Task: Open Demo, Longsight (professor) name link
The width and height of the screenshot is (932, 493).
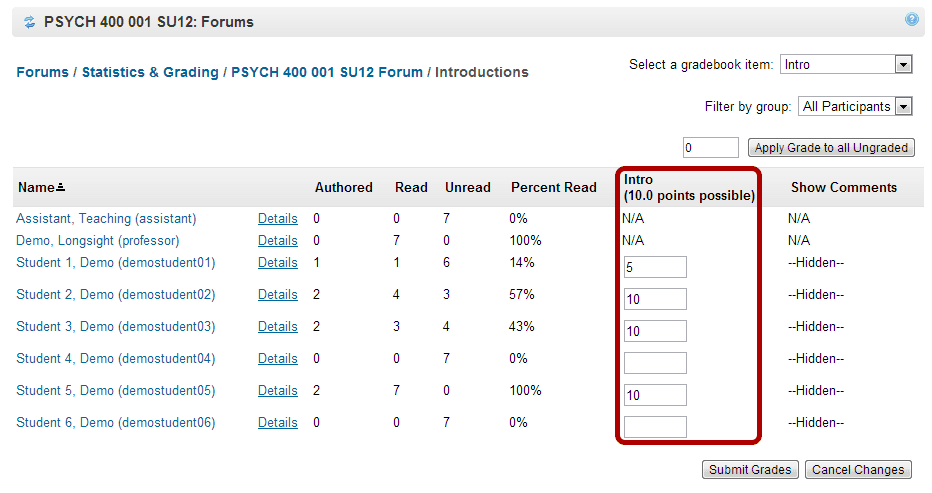Action: tap(97, 240)
